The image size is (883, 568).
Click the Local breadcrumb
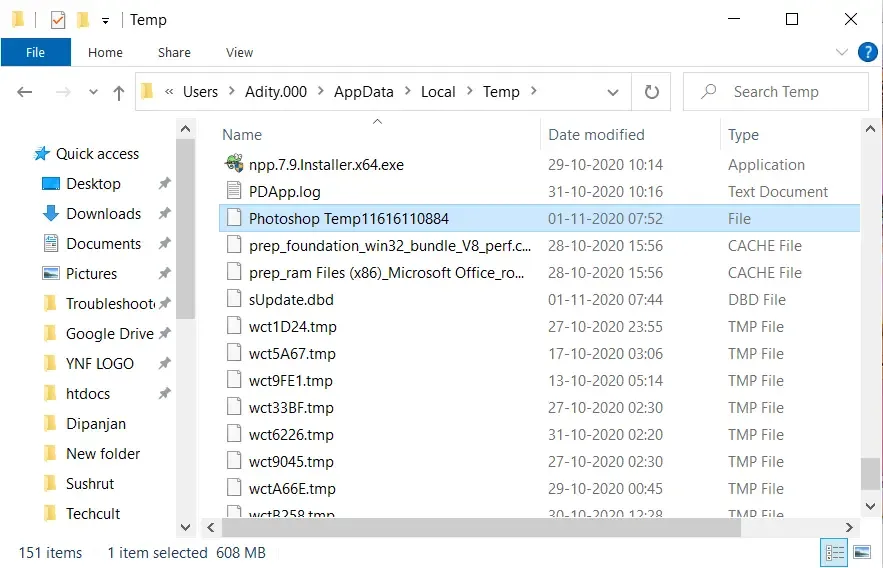[x=438, y=92]
